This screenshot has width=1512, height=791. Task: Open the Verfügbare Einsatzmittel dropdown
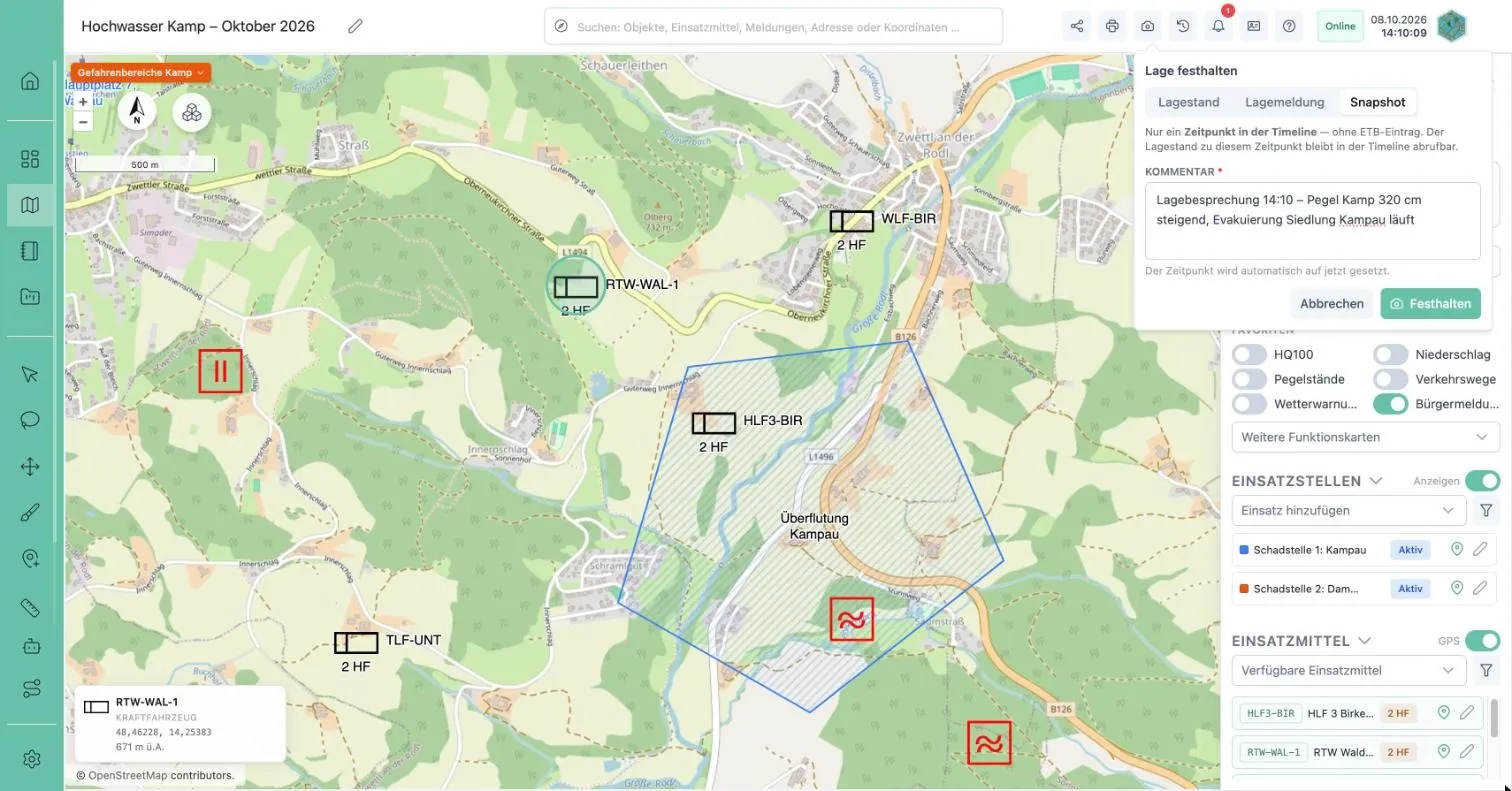(x=1348, y=670)
